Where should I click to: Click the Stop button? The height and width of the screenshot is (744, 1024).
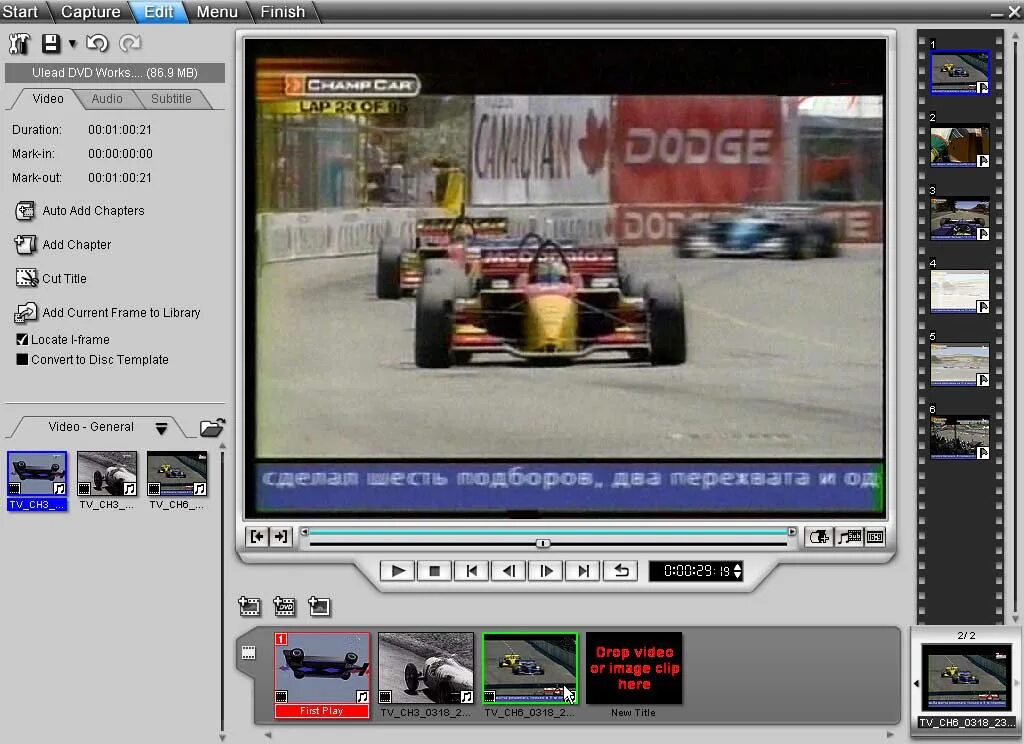[434, 571]
